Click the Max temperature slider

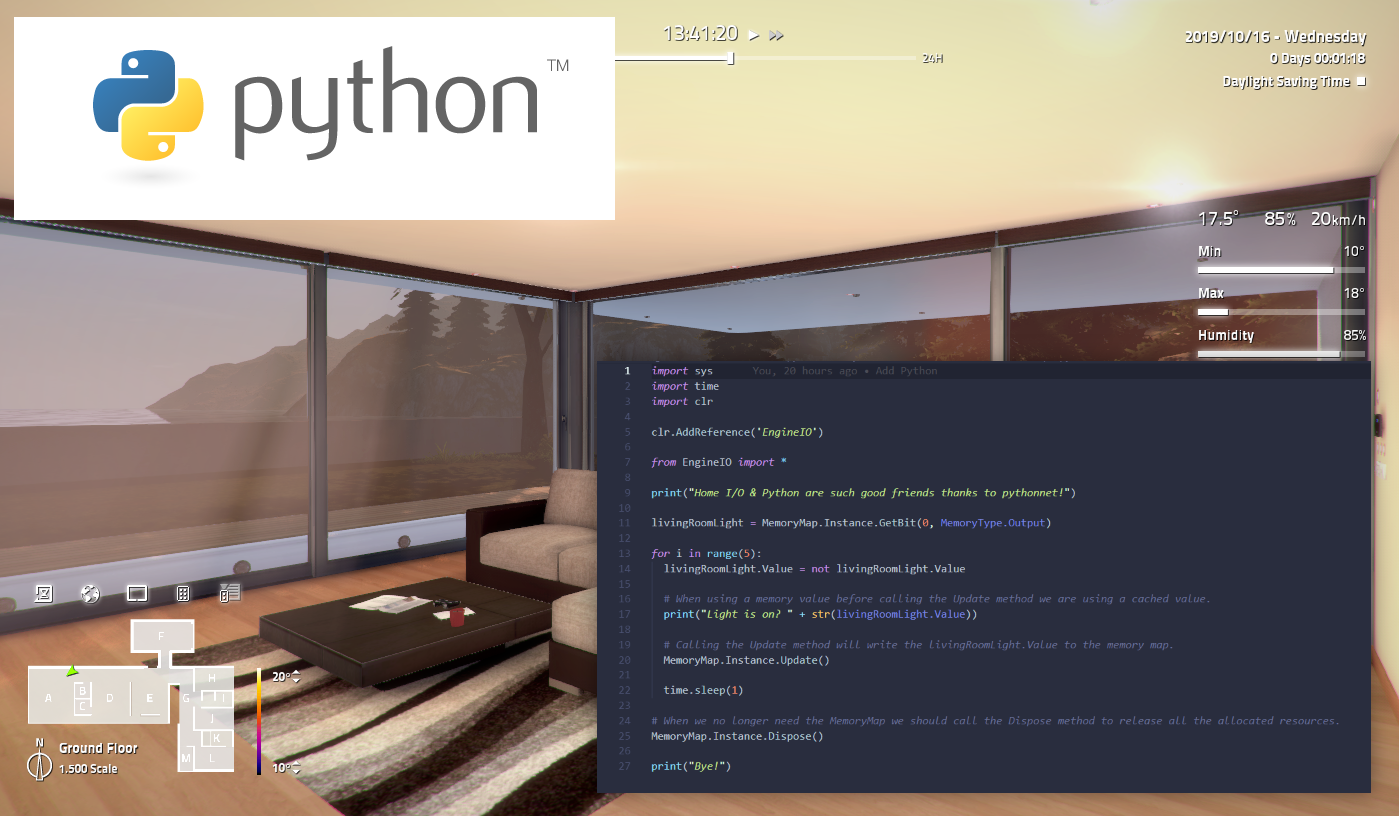click(x=1281, y=312)
